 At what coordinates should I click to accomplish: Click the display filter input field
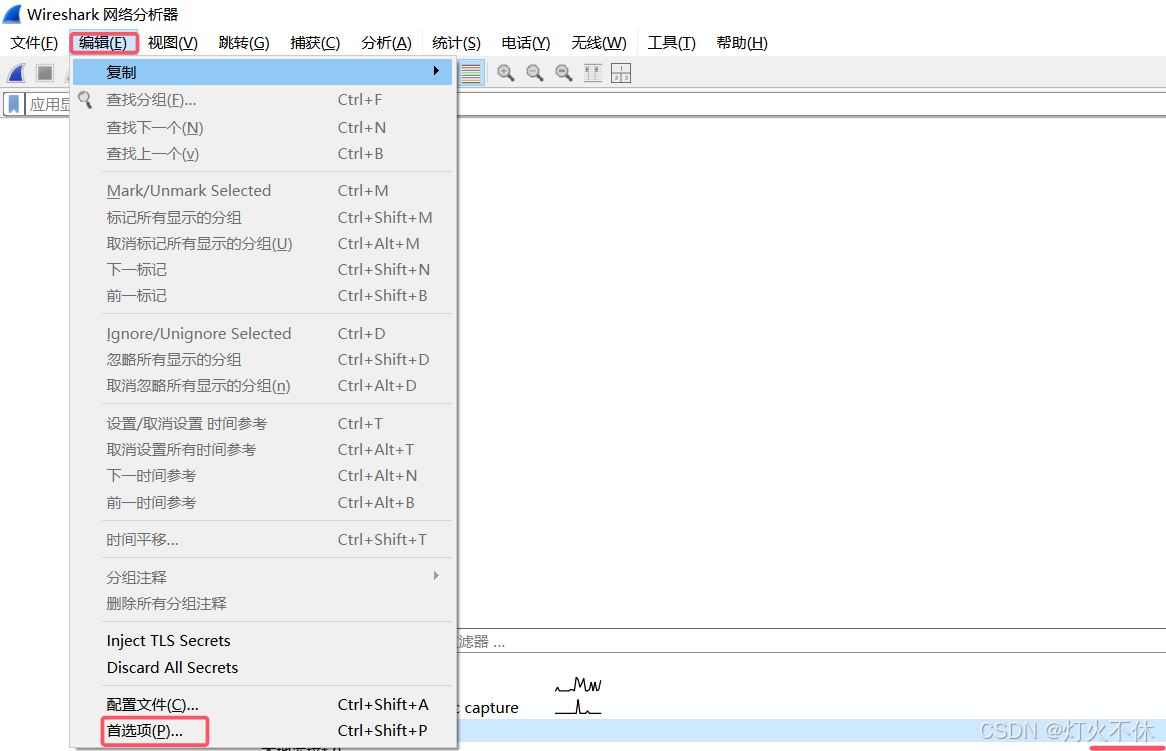tap(811, 104)
